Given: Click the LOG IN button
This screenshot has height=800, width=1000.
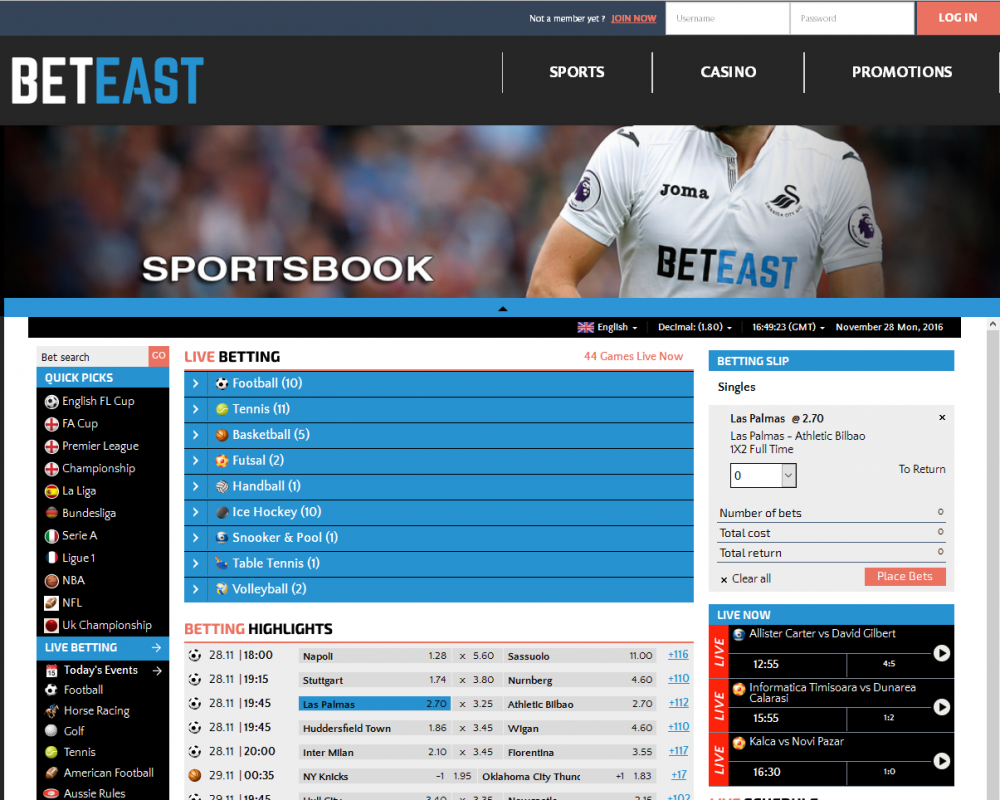Looking at the screenshot, I should pyautogui.click(x=957, y=18).
